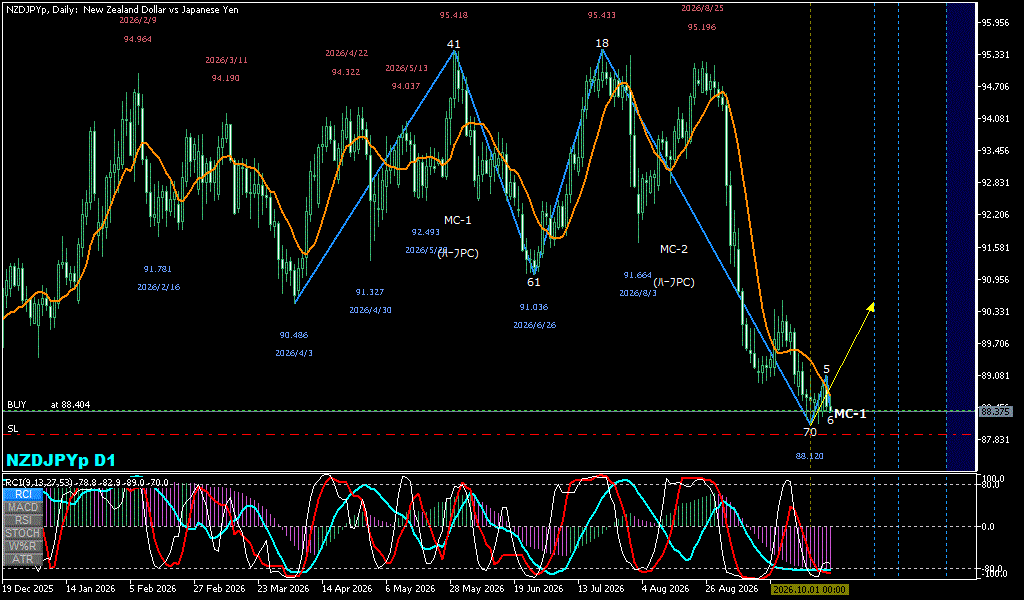Click the 89.706 price scale value
Screen dimensions: 1024x600
(x=995, y=344)
